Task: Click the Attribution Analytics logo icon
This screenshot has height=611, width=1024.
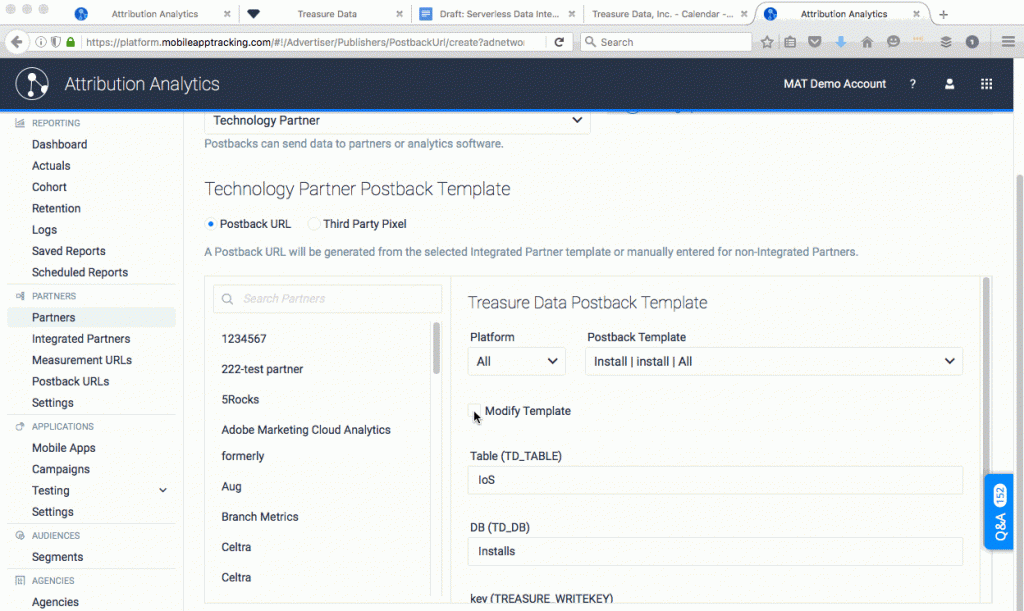Action: tap(32, 84)
